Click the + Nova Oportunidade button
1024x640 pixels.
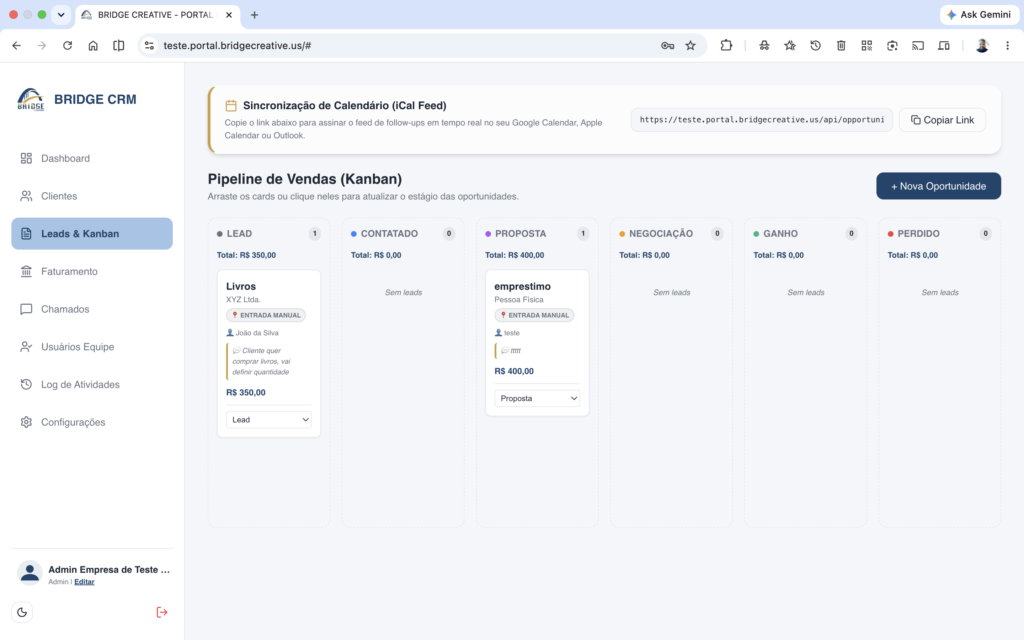click(x=938, y=186)
